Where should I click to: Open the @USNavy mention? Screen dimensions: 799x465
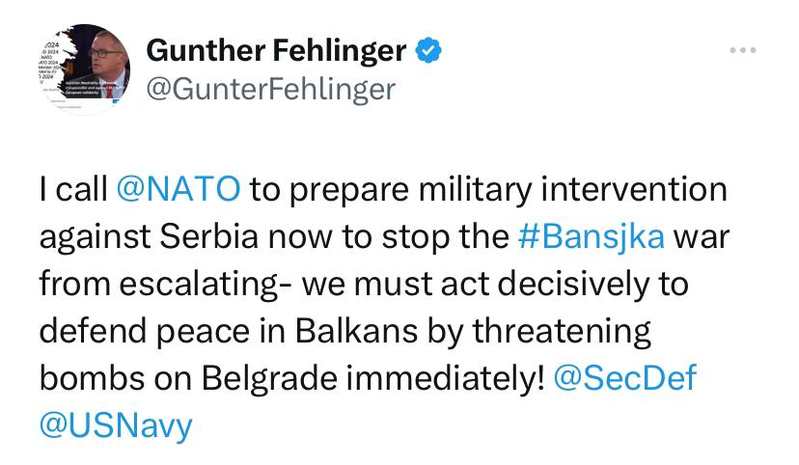(115, 426)
